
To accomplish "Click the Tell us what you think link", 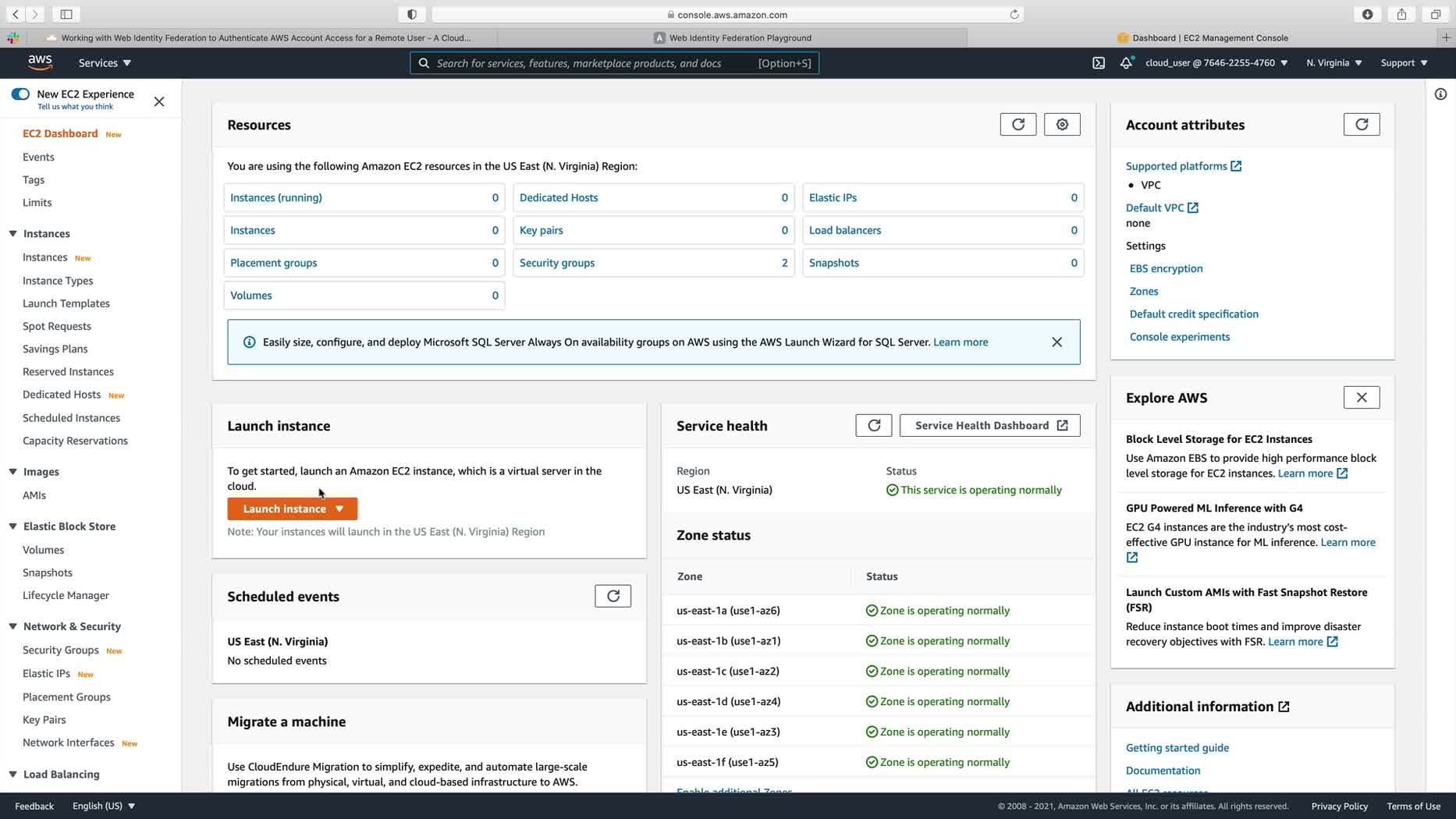I will coord(76,107).
